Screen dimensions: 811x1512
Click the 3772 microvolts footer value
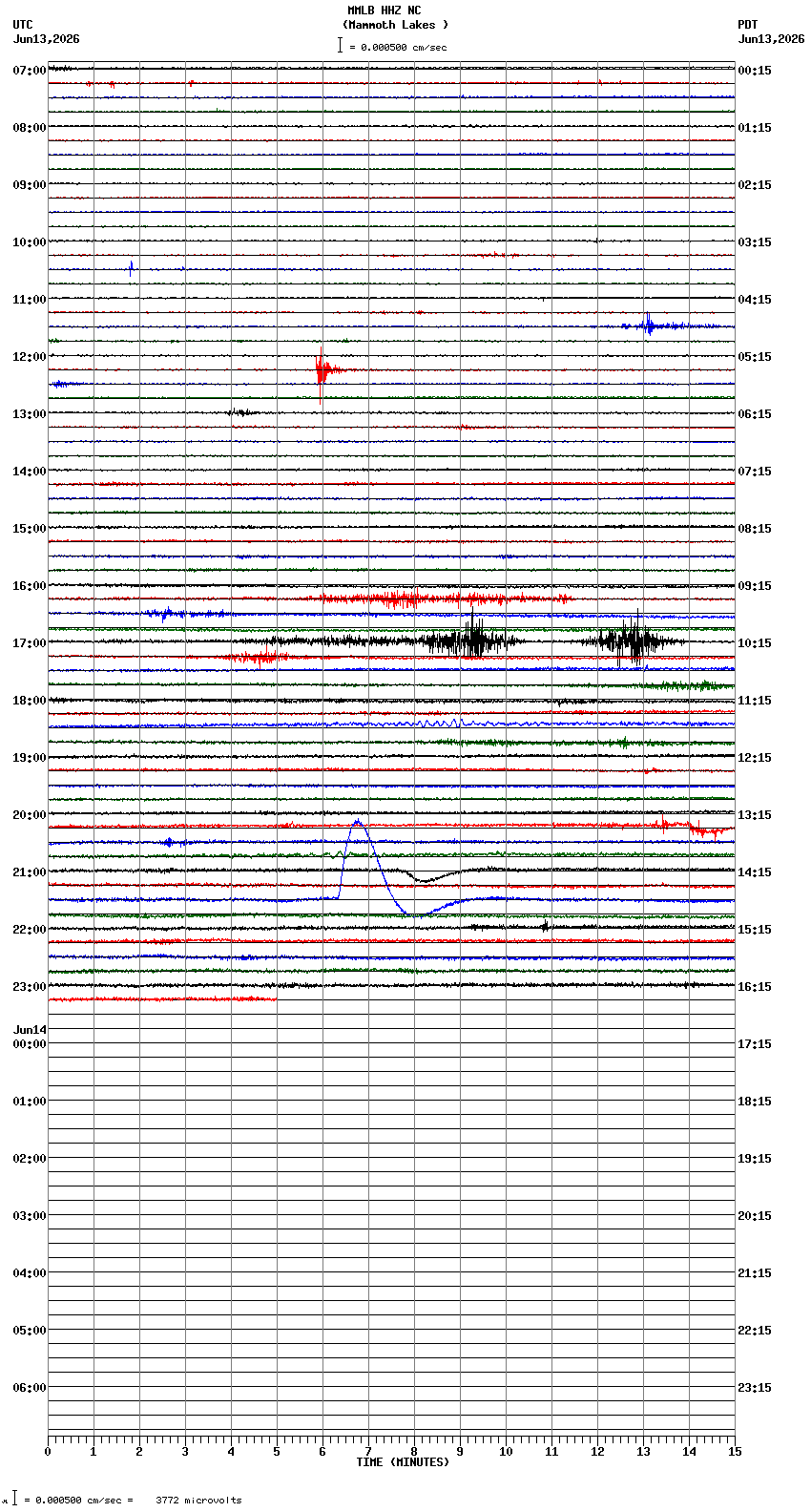click(x=198, y=1500)
